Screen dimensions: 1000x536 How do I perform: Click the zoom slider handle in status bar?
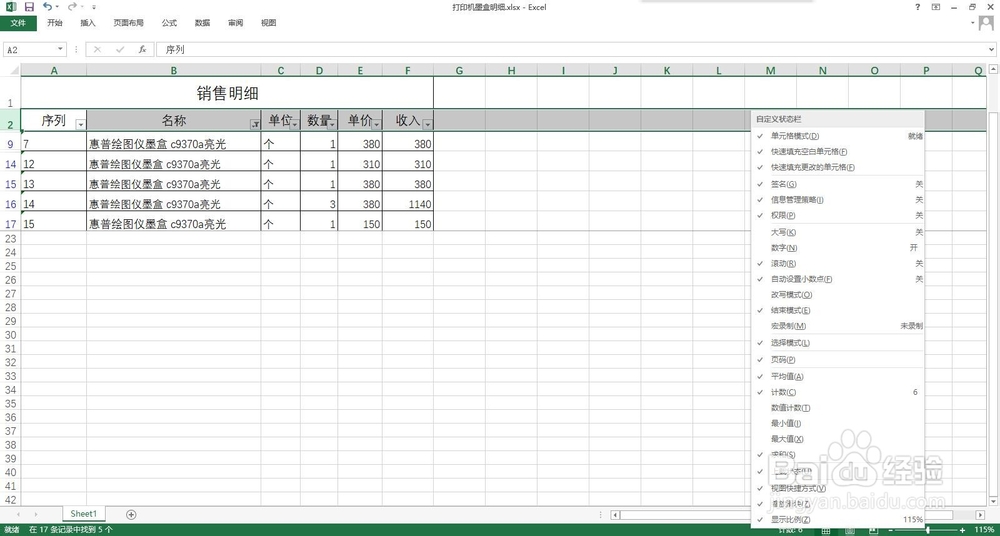(927, 530)
